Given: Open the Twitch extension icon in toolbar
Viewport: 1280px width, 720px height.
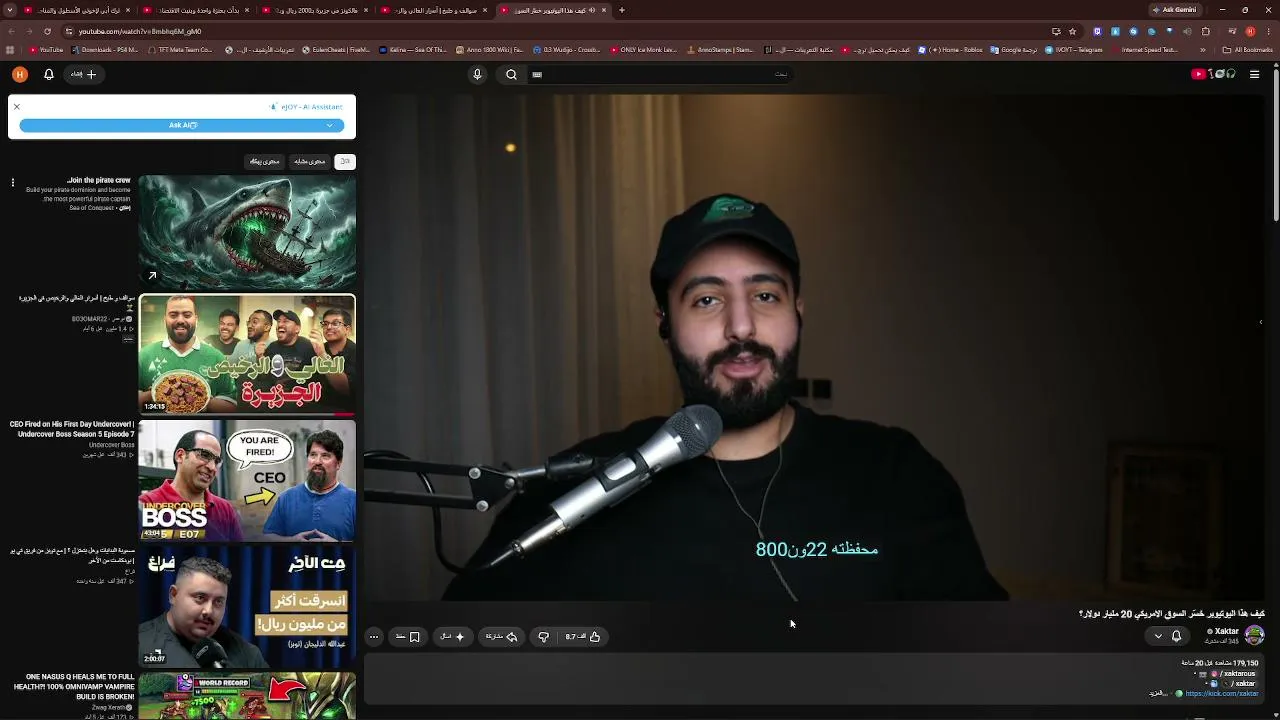Looking at the screenshot, I should [x=1096, y=31].
